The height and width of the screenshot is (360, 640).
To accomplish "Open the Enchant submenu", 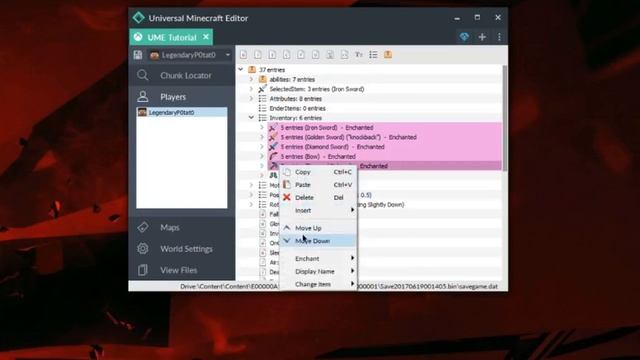I will pyautogui.click(x=318, y=258).
